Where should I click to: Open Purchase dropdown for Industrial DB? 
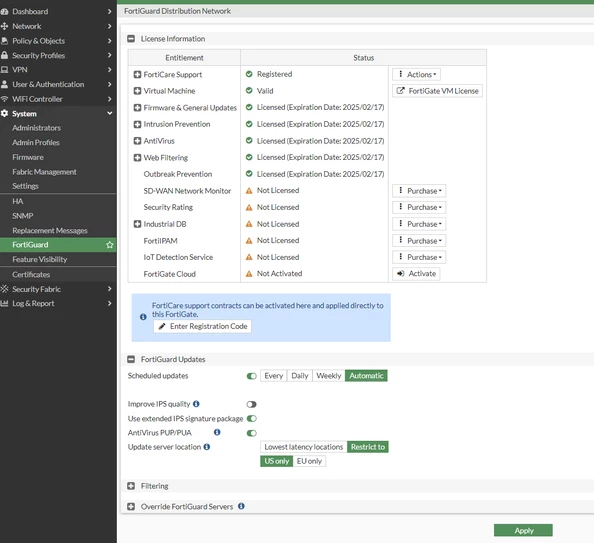click(419, 224)
